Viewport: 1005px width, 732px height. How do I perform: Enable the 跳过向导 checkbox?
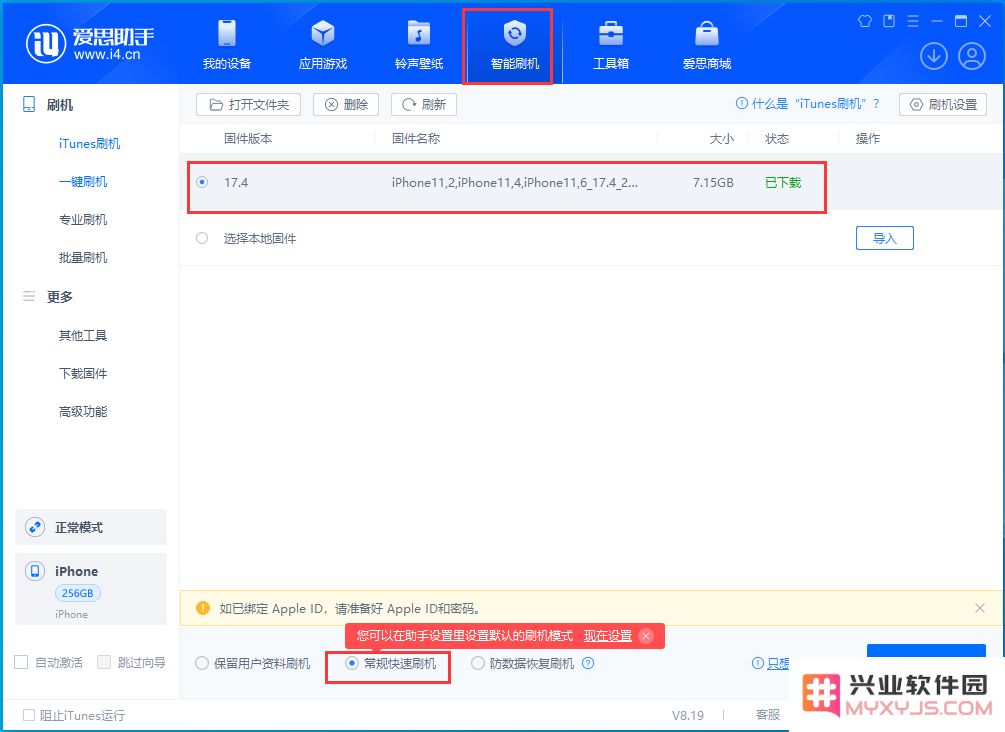coord(104,662)
